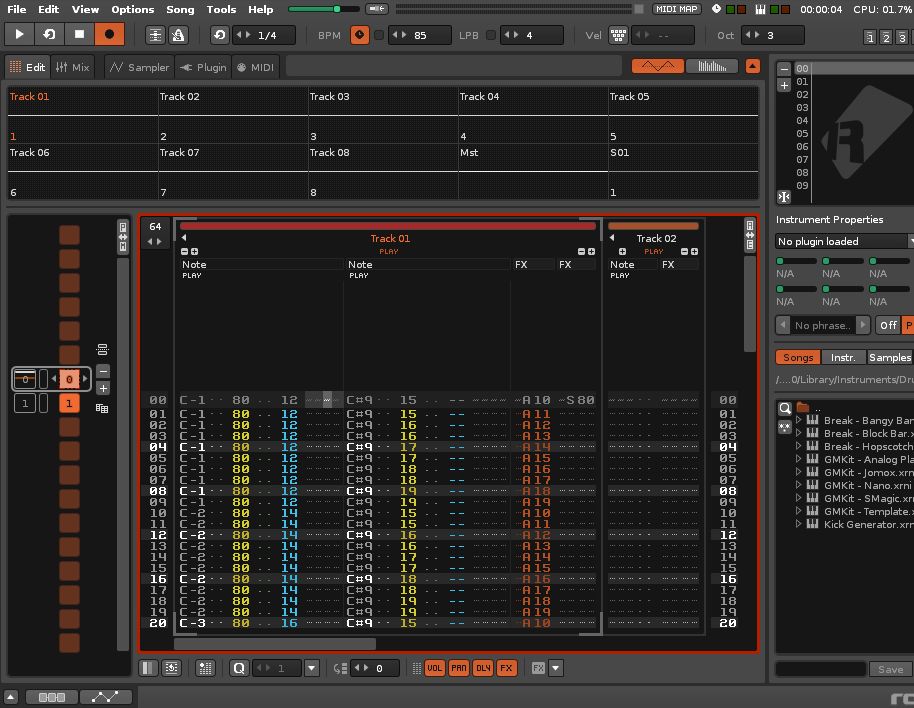The width and height of the screenshot is (914, 708).
Task: Click the BPM value field showing 85
Action: pyautogui.click(x=420, y=35)
